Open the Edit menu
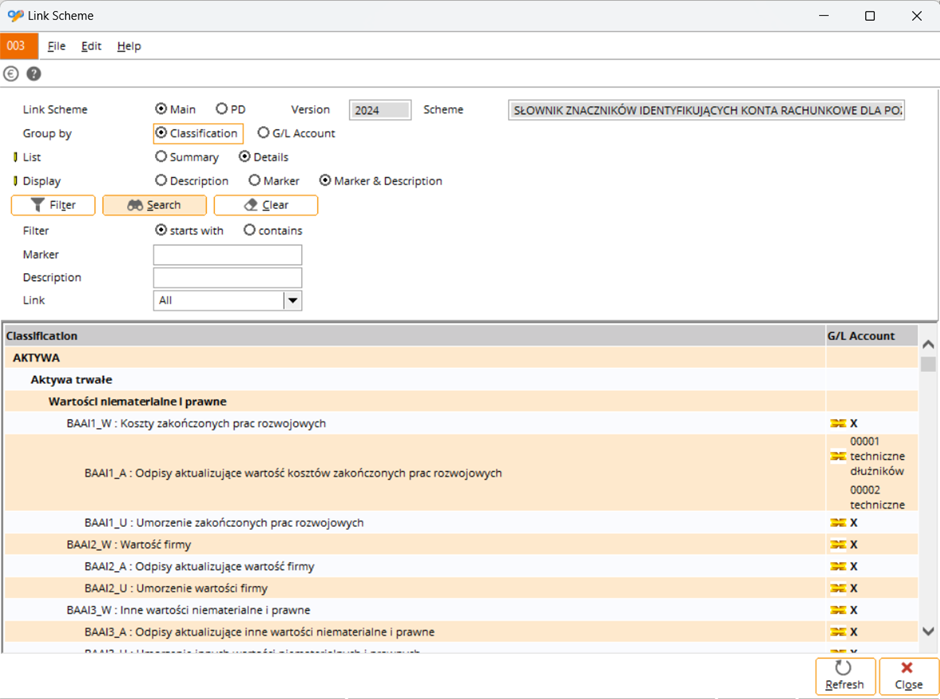Screen dimensions: 940x699 91,46
